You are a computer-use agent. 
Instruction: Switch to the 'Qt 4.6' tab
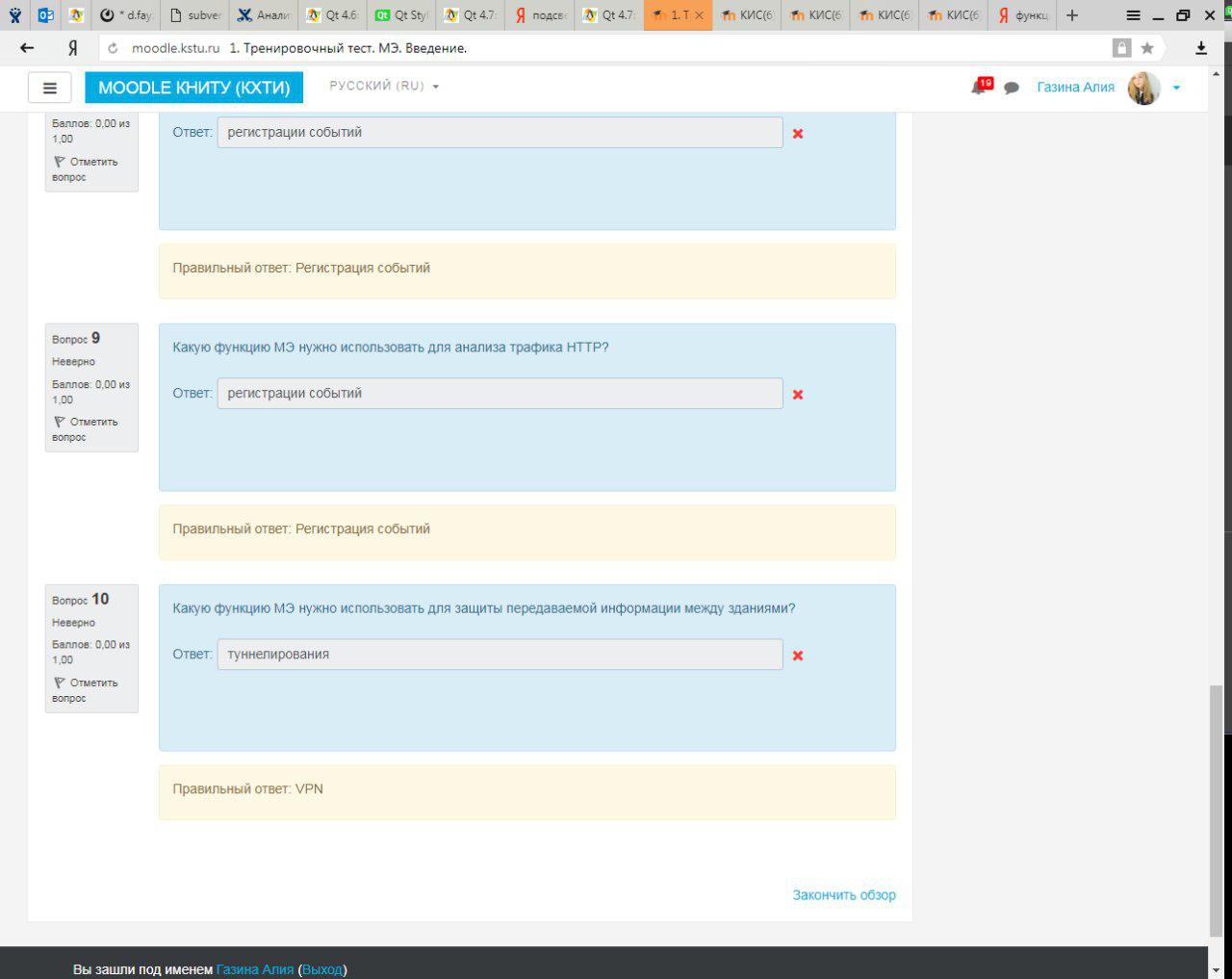[332, 15]
